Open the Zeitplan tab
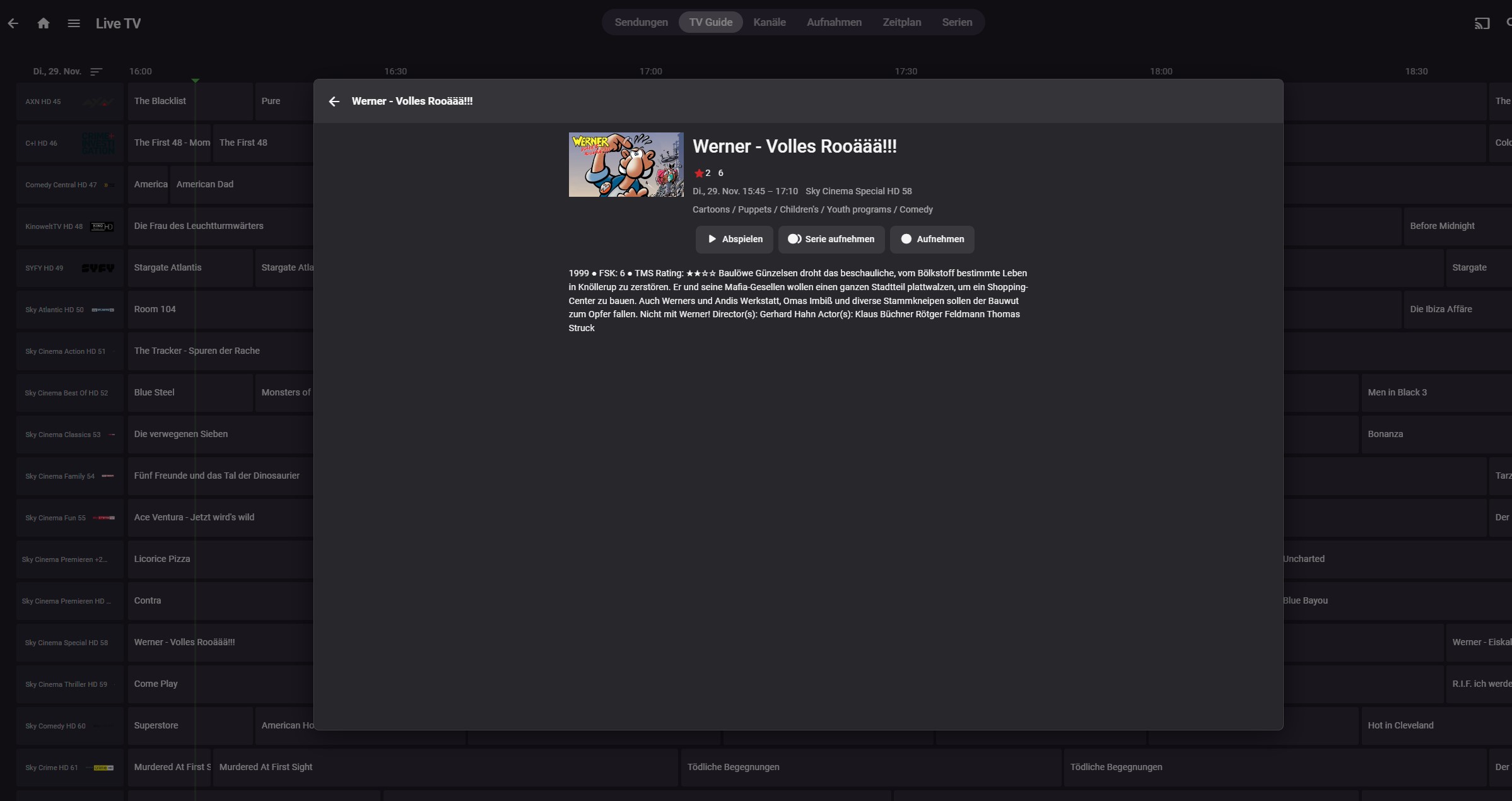 (x=901, y=23)
